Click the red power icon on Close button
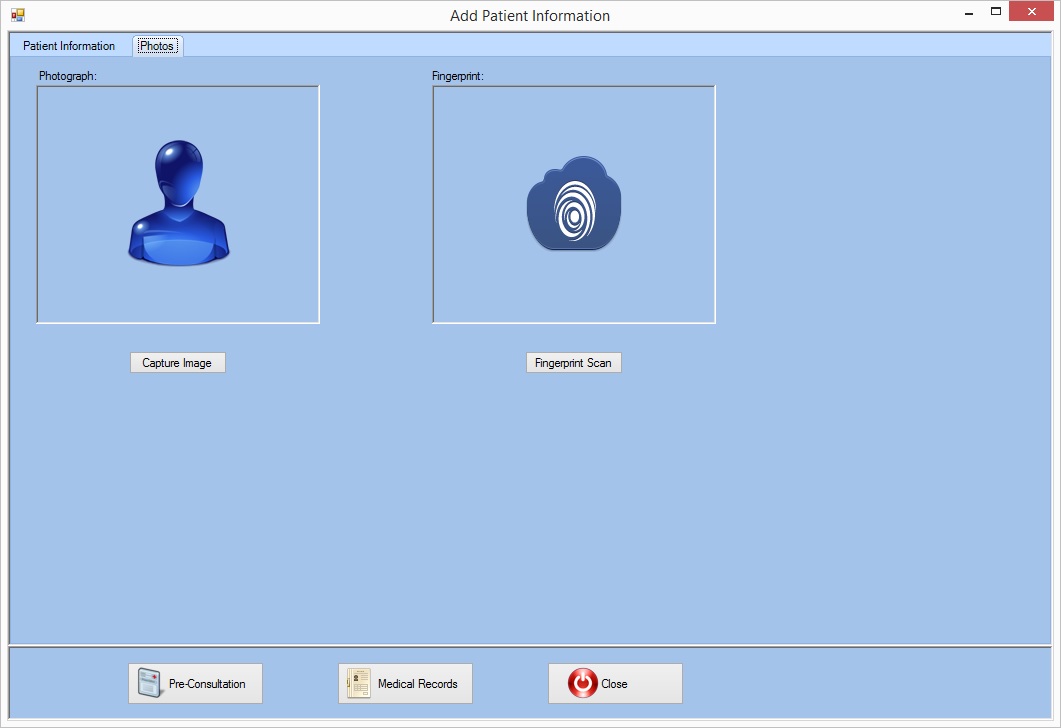This screenshot has height=728, width=1061. coord(582,684)
